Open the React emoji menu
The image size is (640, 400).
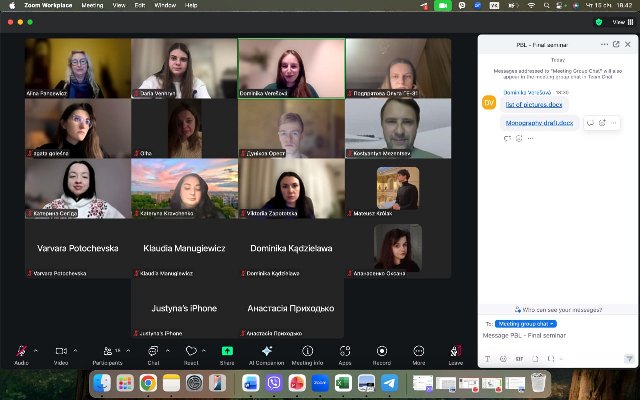click(x=191, y=352)
